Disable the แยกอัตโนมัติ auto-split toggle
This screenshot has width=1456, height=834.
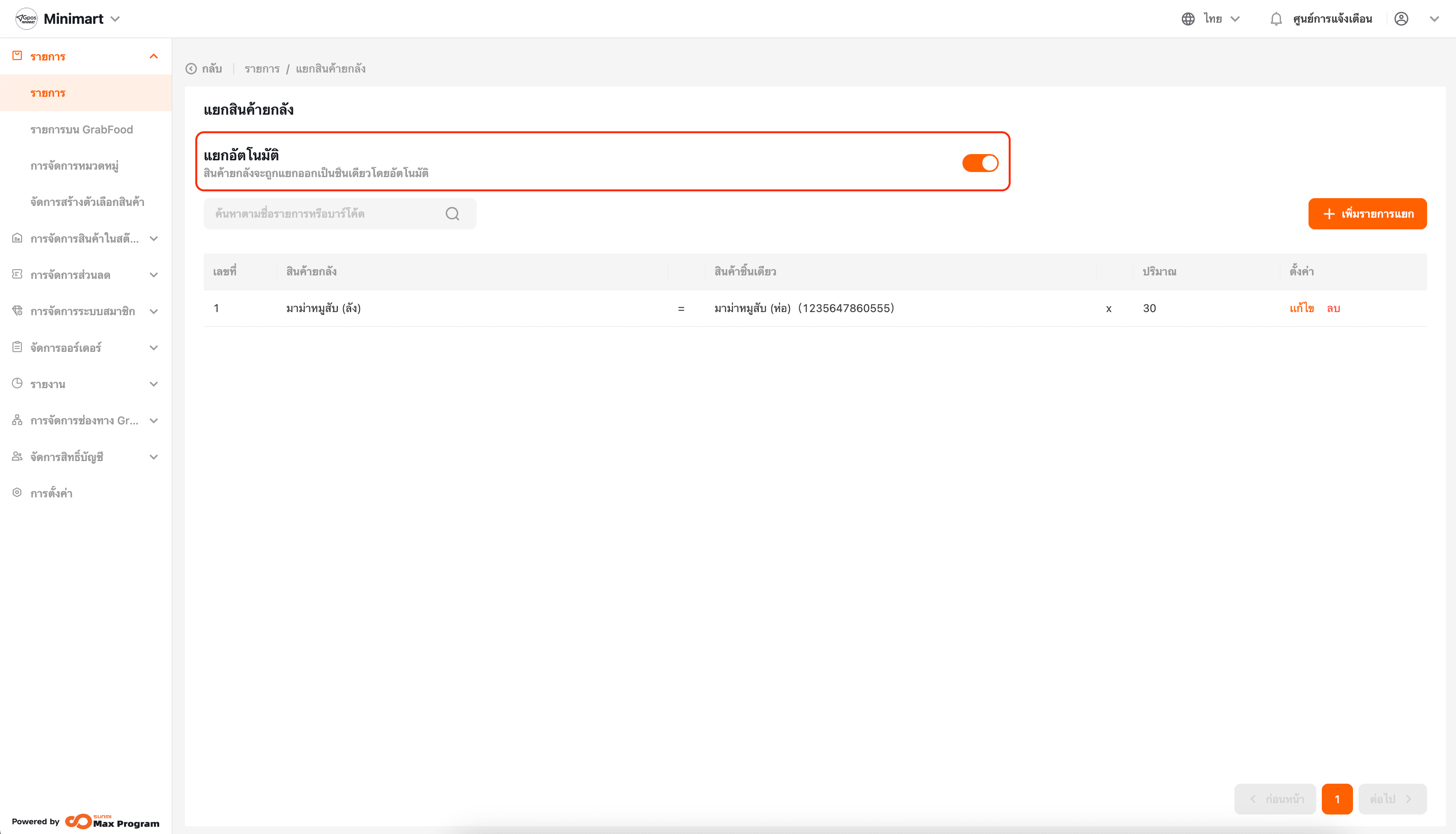pyautogui.click(x=980, y=163)
